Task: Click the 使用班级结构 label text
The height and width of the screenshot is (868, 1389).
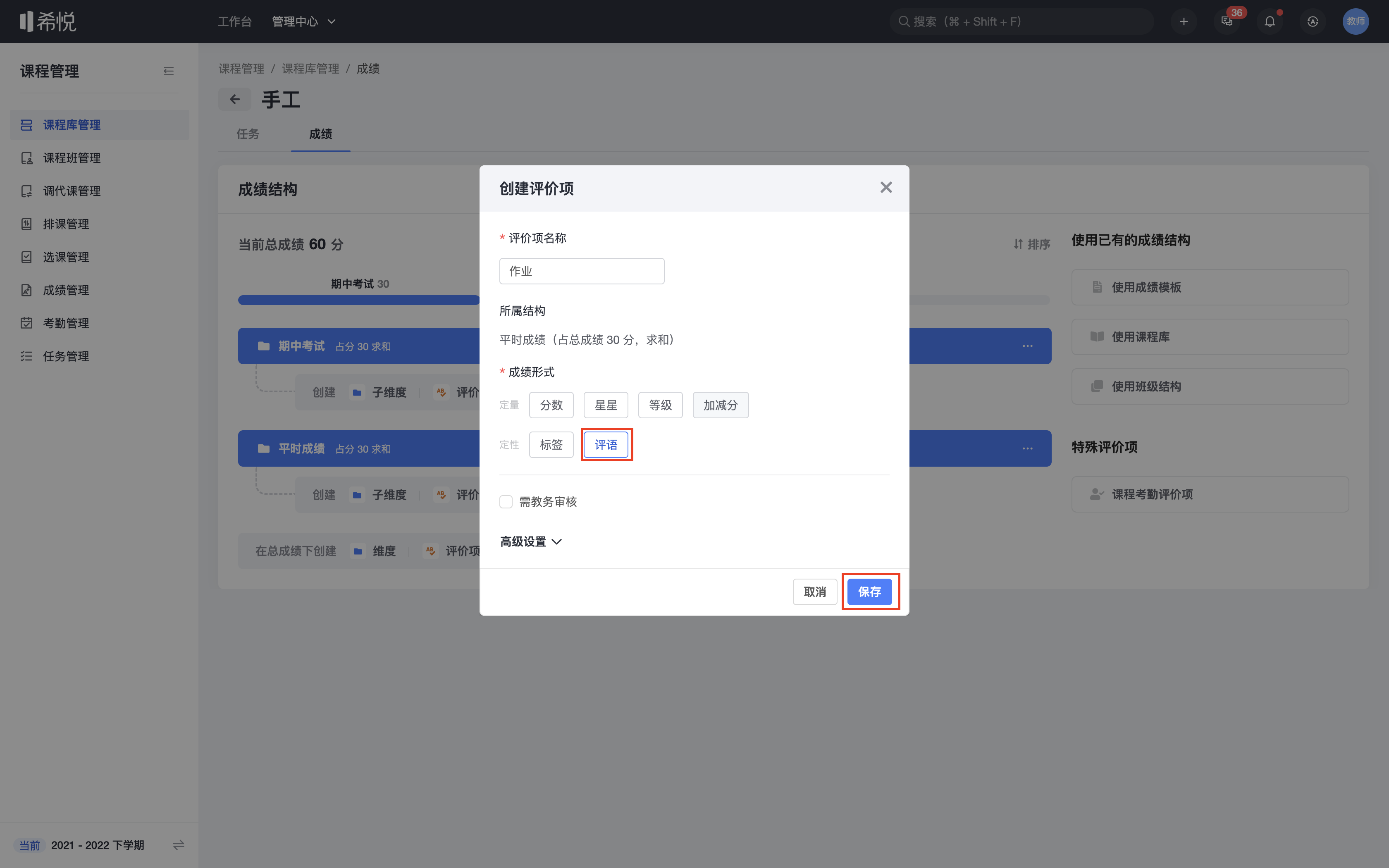Action: (x=1146, y=386)
